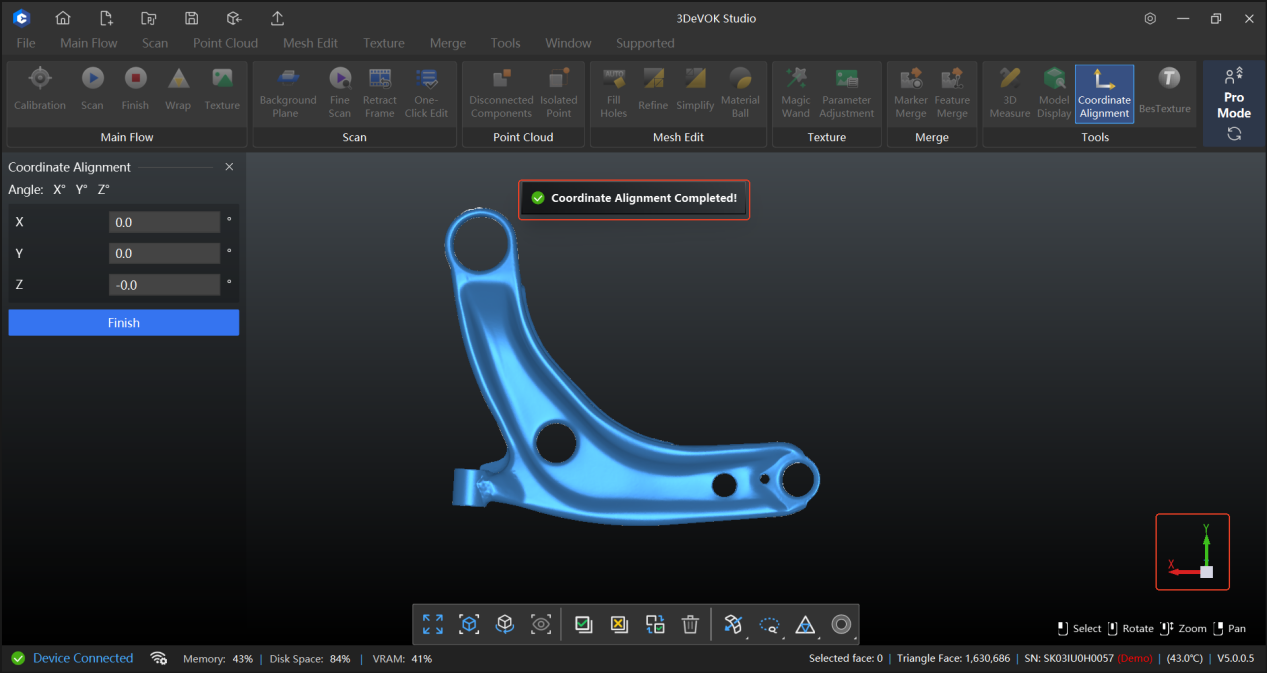Click the Fill Holes icon
Viewport: 1267px width, 673px height.
click(x=613, y=92)
